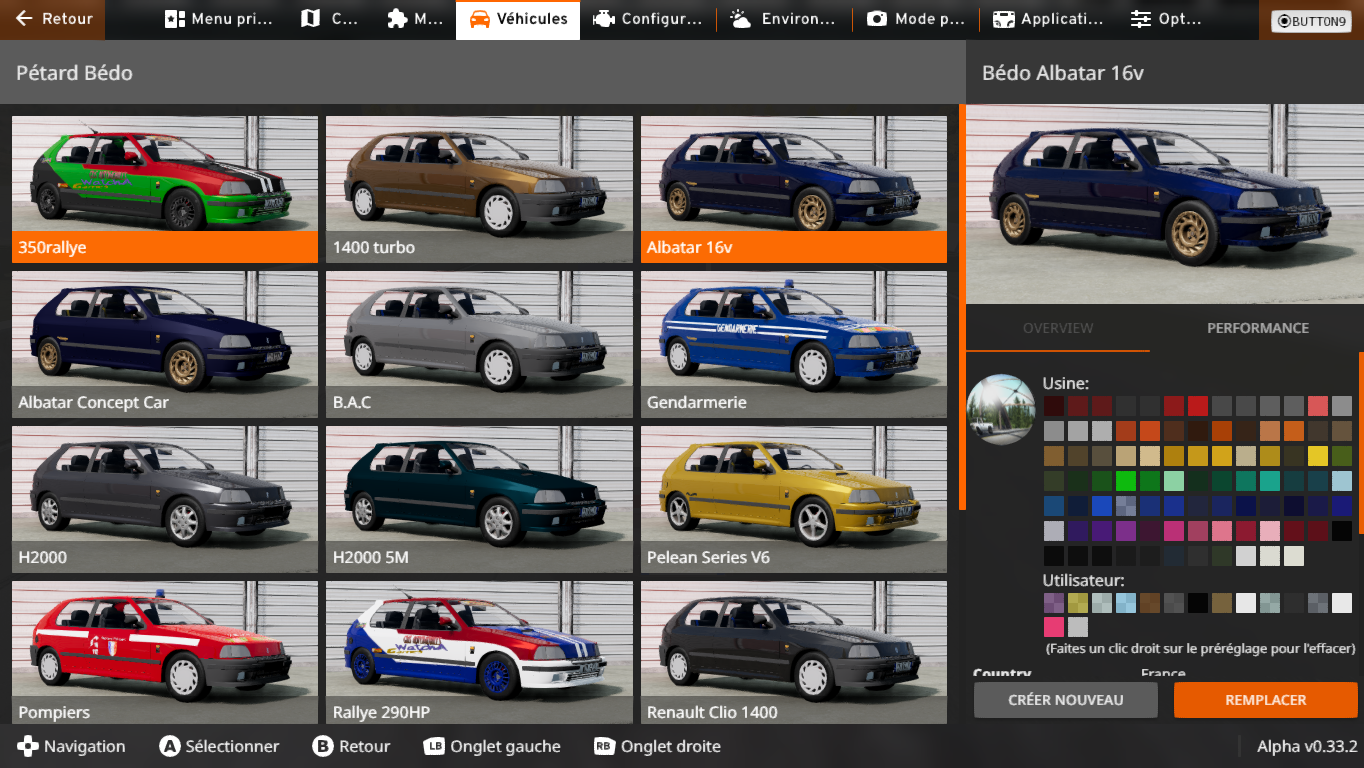Choose the 1400 turbo configuration

point(479,189)
